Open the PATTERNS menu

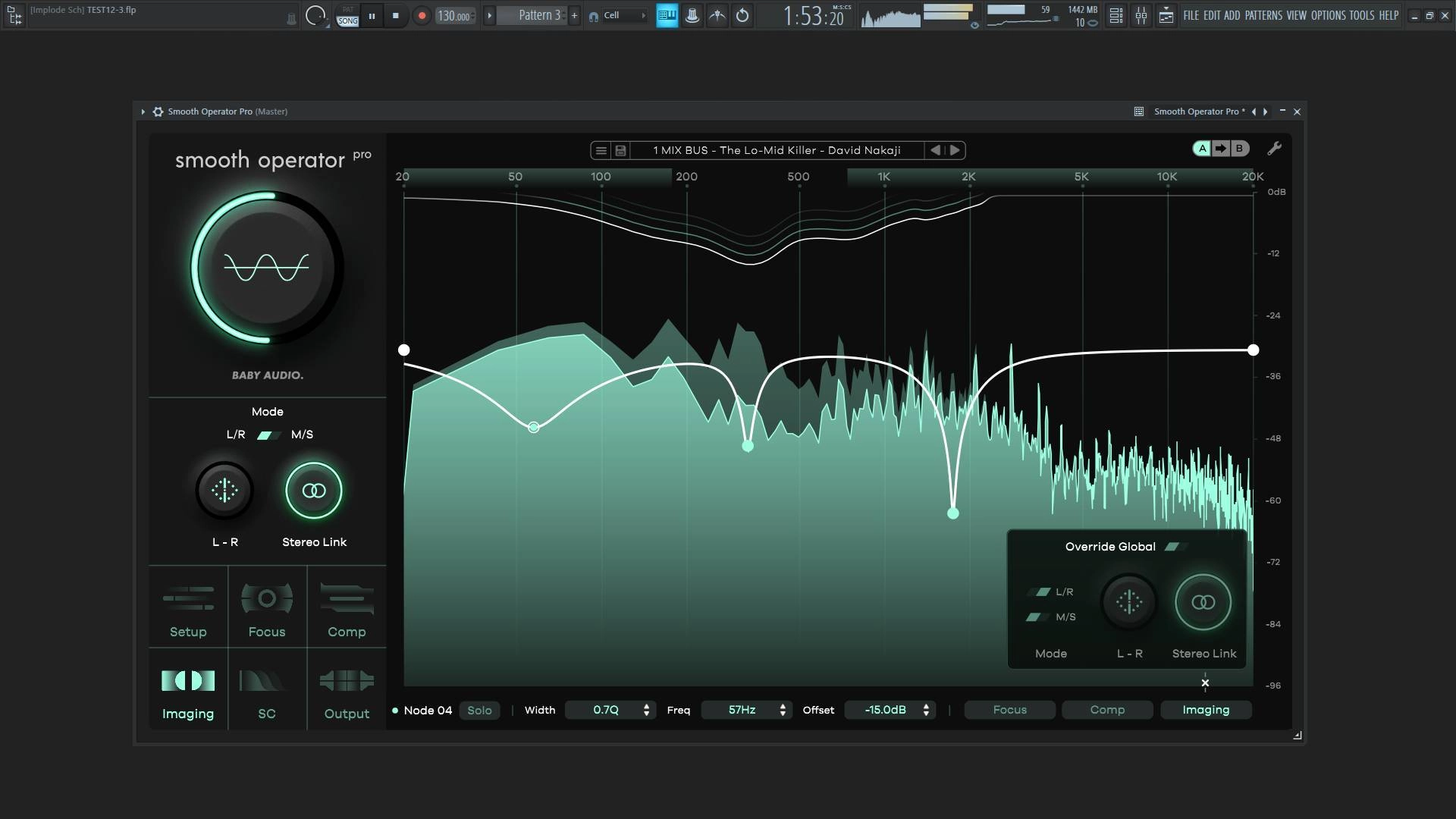point(1263,15)
